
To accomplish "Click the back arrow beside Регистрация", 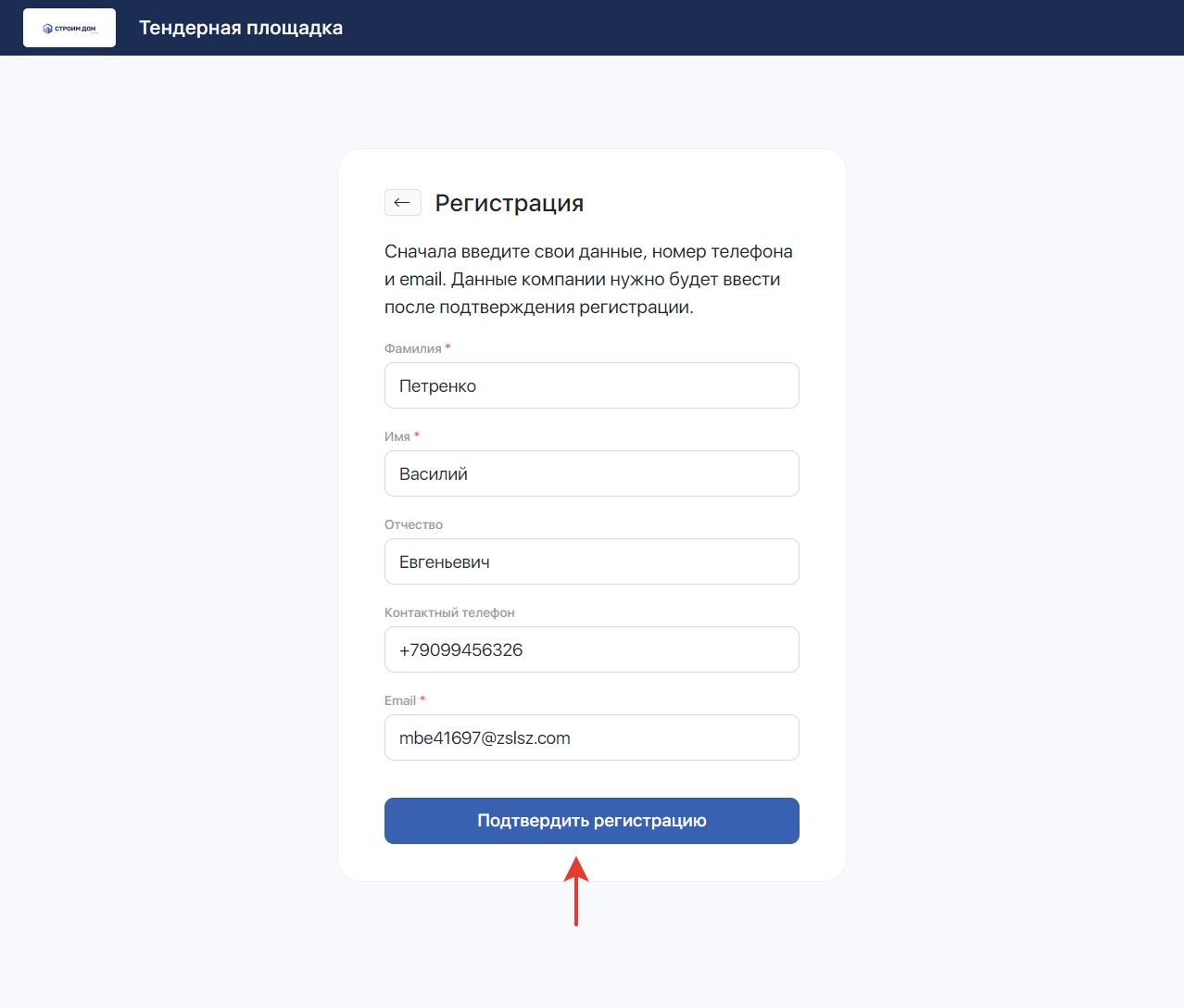I will (x=402, y=203).
